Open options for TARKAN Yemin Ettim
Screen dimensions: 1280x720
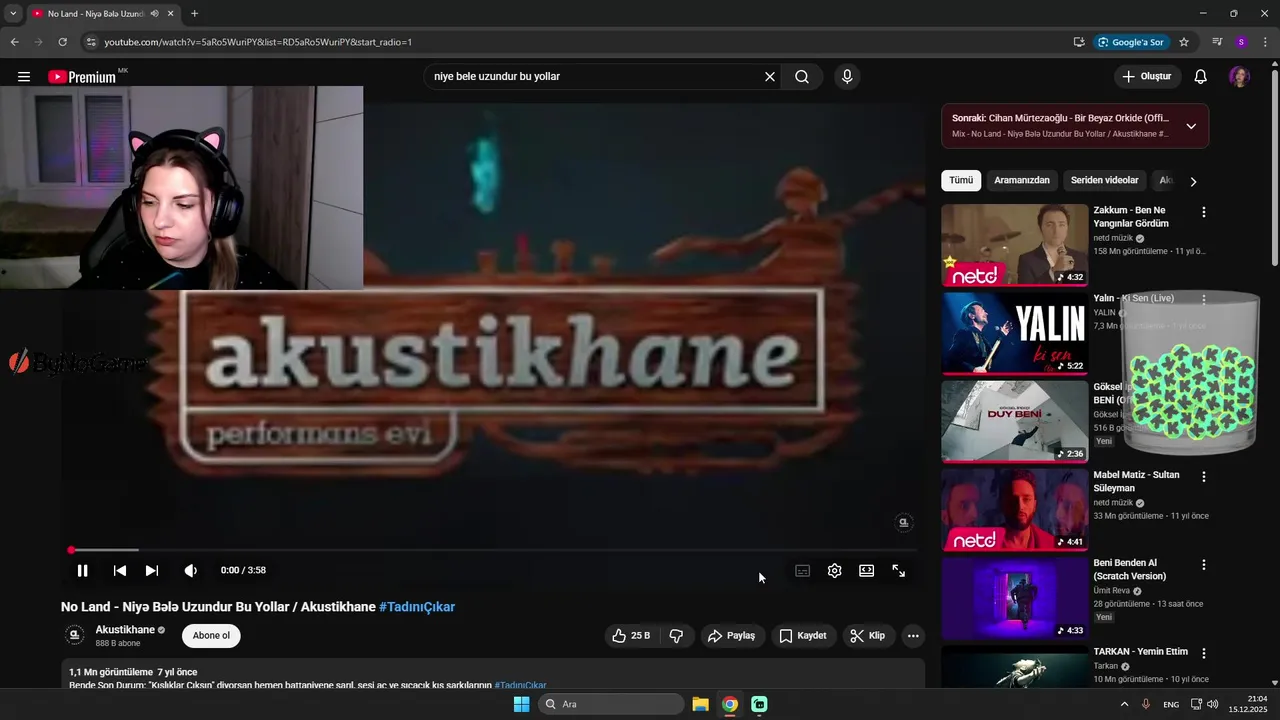coord(1204,653)
